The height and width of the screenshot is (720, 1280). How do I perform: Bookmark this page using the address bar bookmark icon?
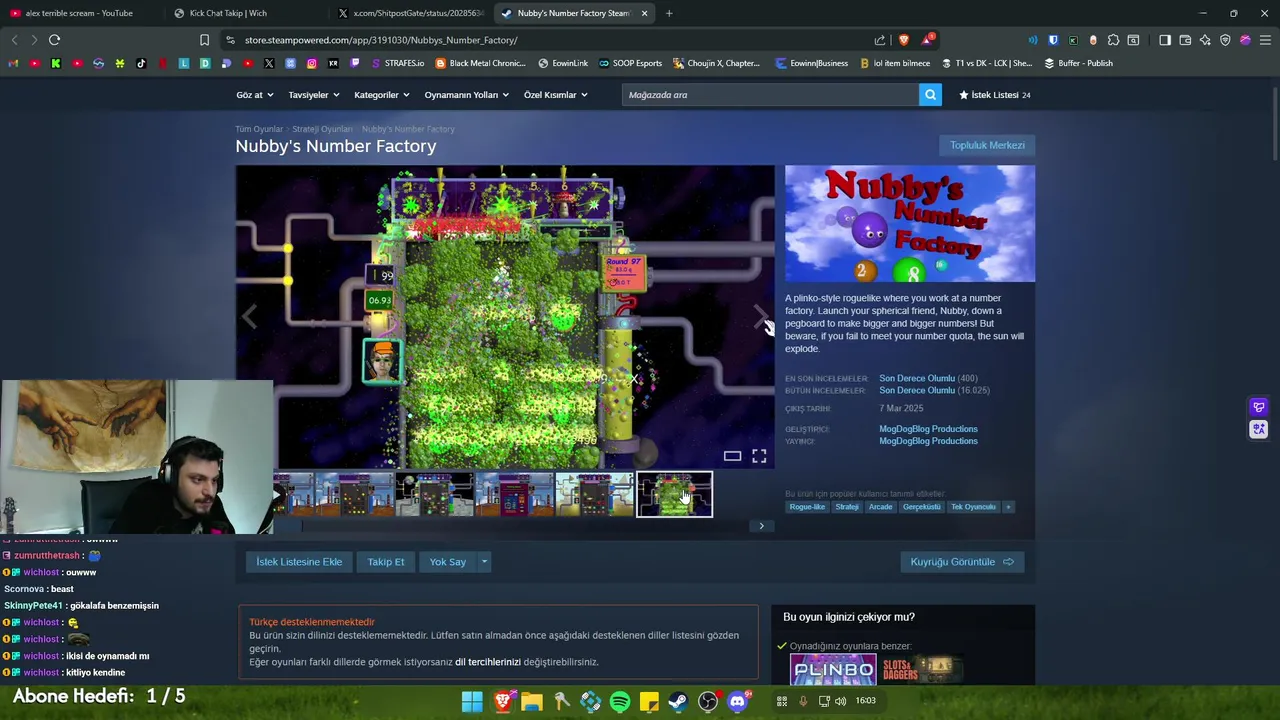tap(204, 40)
